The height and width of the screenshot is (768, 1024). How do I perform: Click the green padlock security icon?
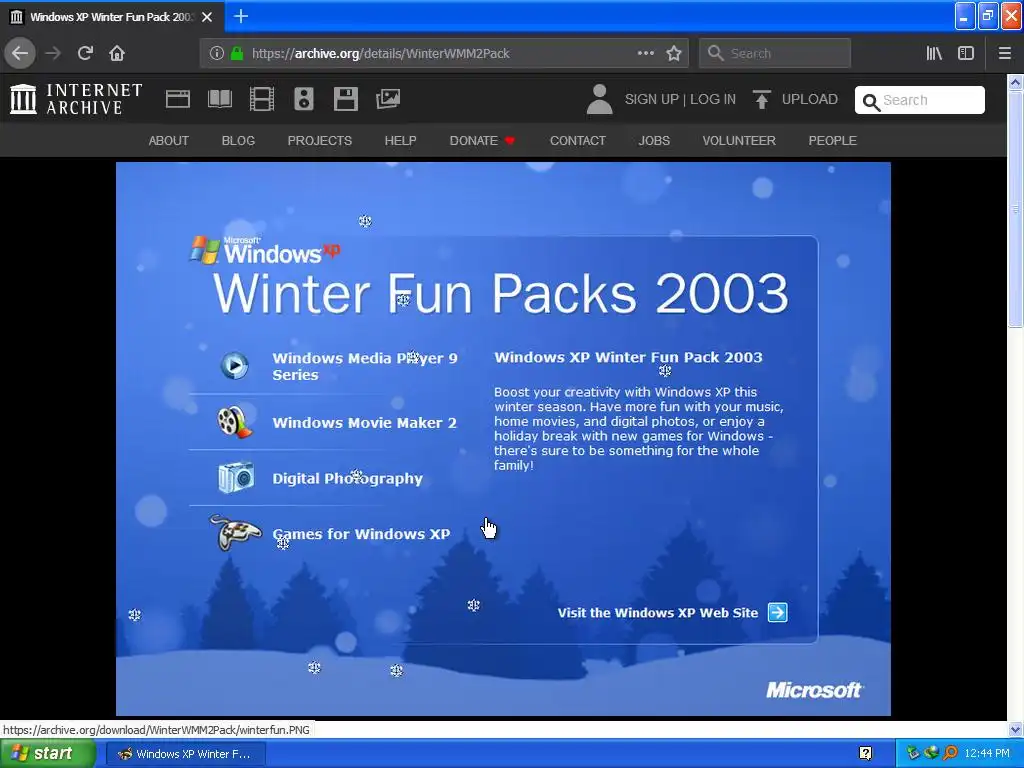pos(237,54)
